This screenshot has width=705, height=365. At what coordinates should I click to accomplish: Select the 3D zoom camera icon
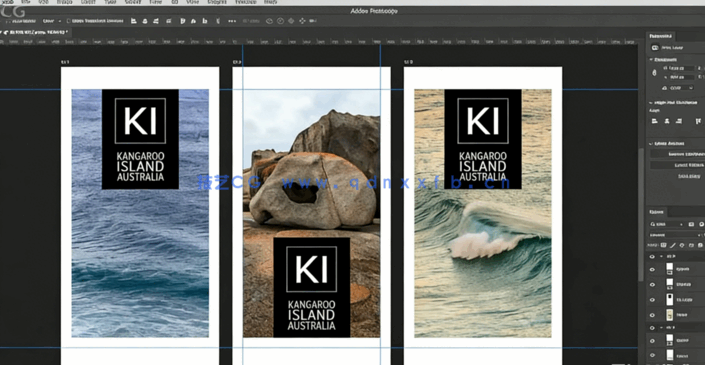point(313,21)
